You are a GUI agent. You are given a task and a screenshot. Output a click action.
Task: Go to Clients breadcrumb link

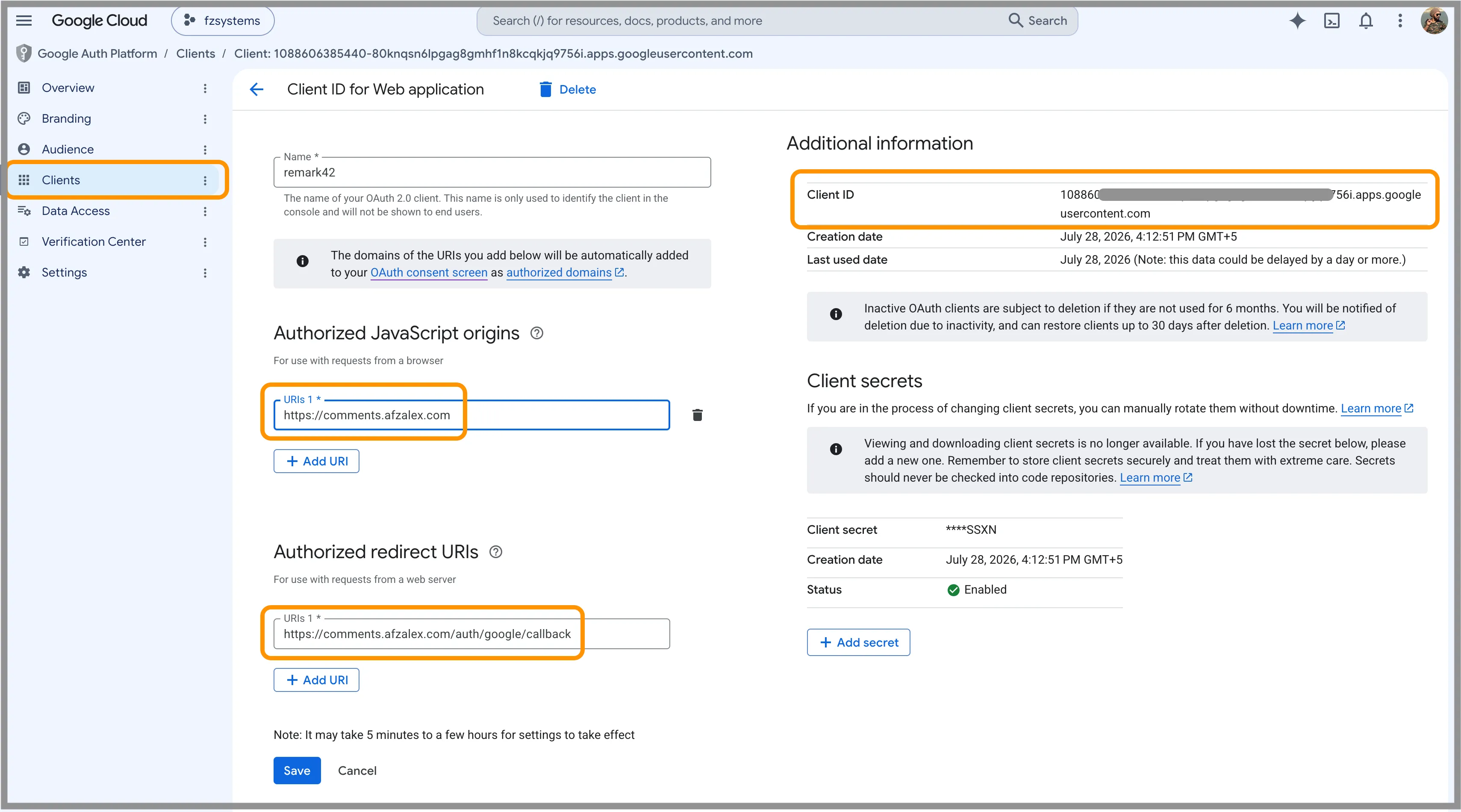pos(196,53)
